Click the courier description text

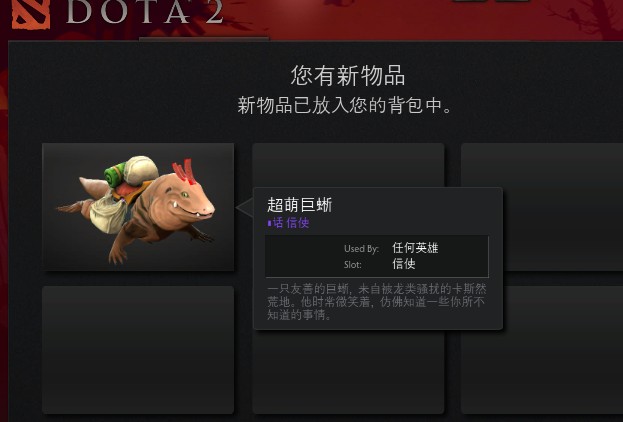376,302
